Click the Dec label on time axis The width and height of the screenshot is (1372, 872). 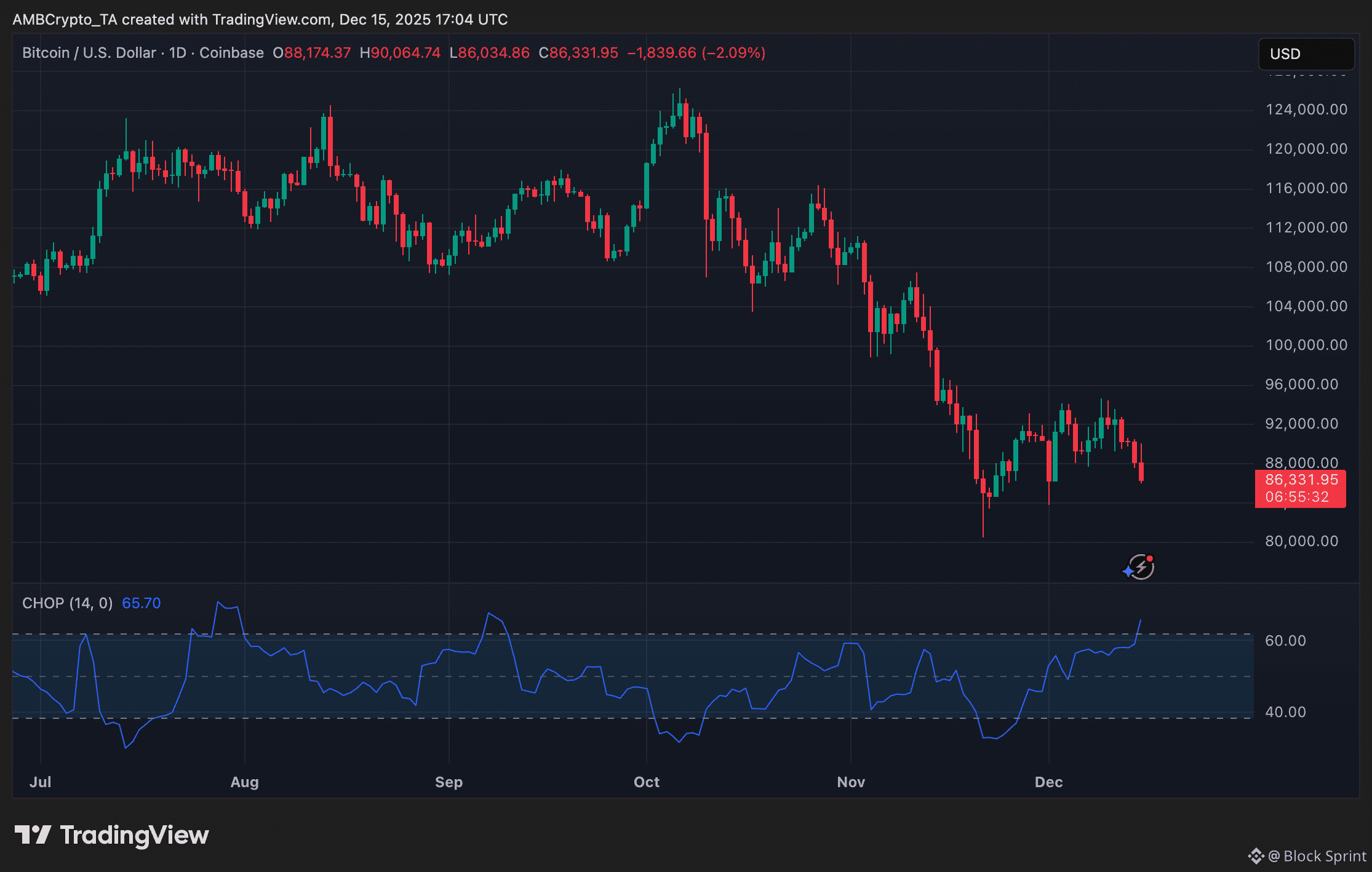click(1048, 782)
